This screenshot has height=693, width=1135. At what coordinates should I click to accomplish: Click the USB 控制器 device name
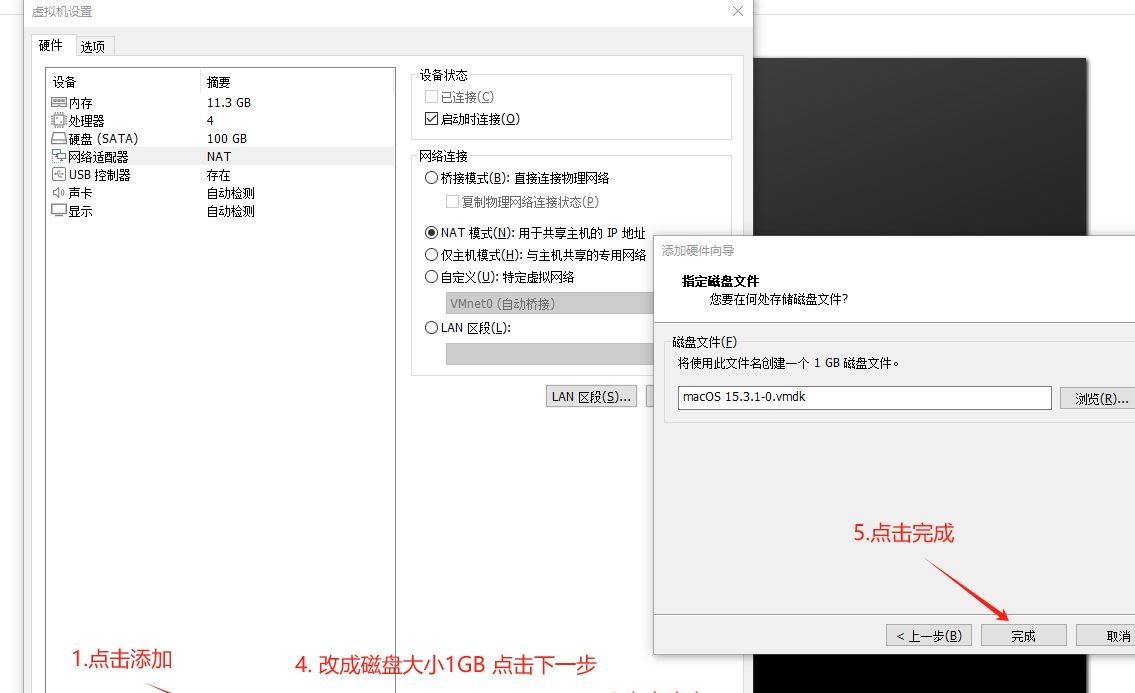point(100,175)
